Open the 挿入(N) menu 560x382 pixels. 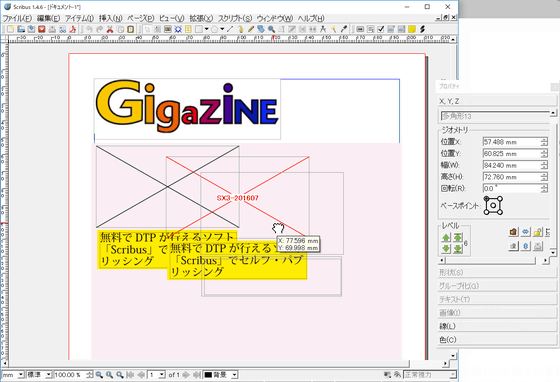click(x=111, y=18)
